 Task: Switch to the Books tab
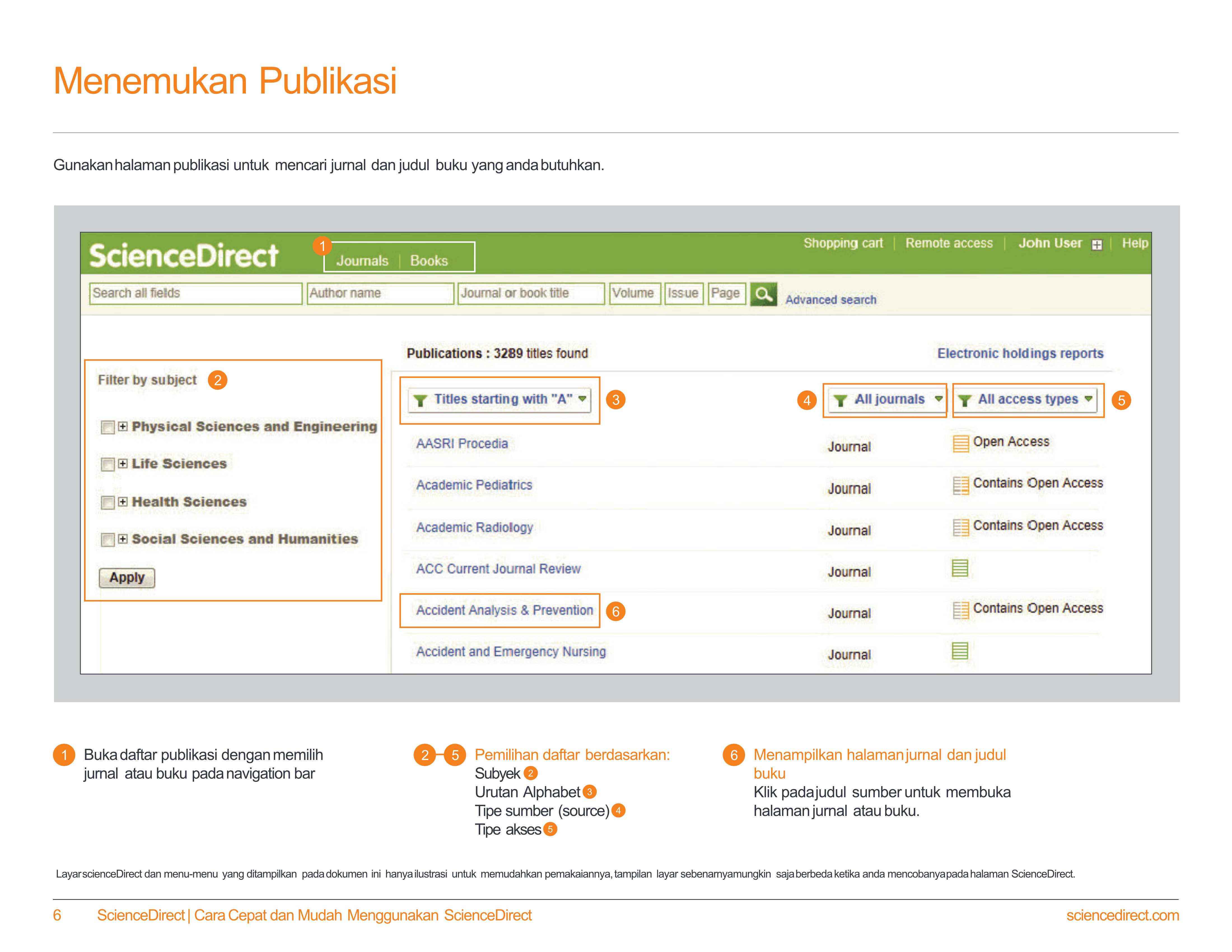[x=429, y=261]
